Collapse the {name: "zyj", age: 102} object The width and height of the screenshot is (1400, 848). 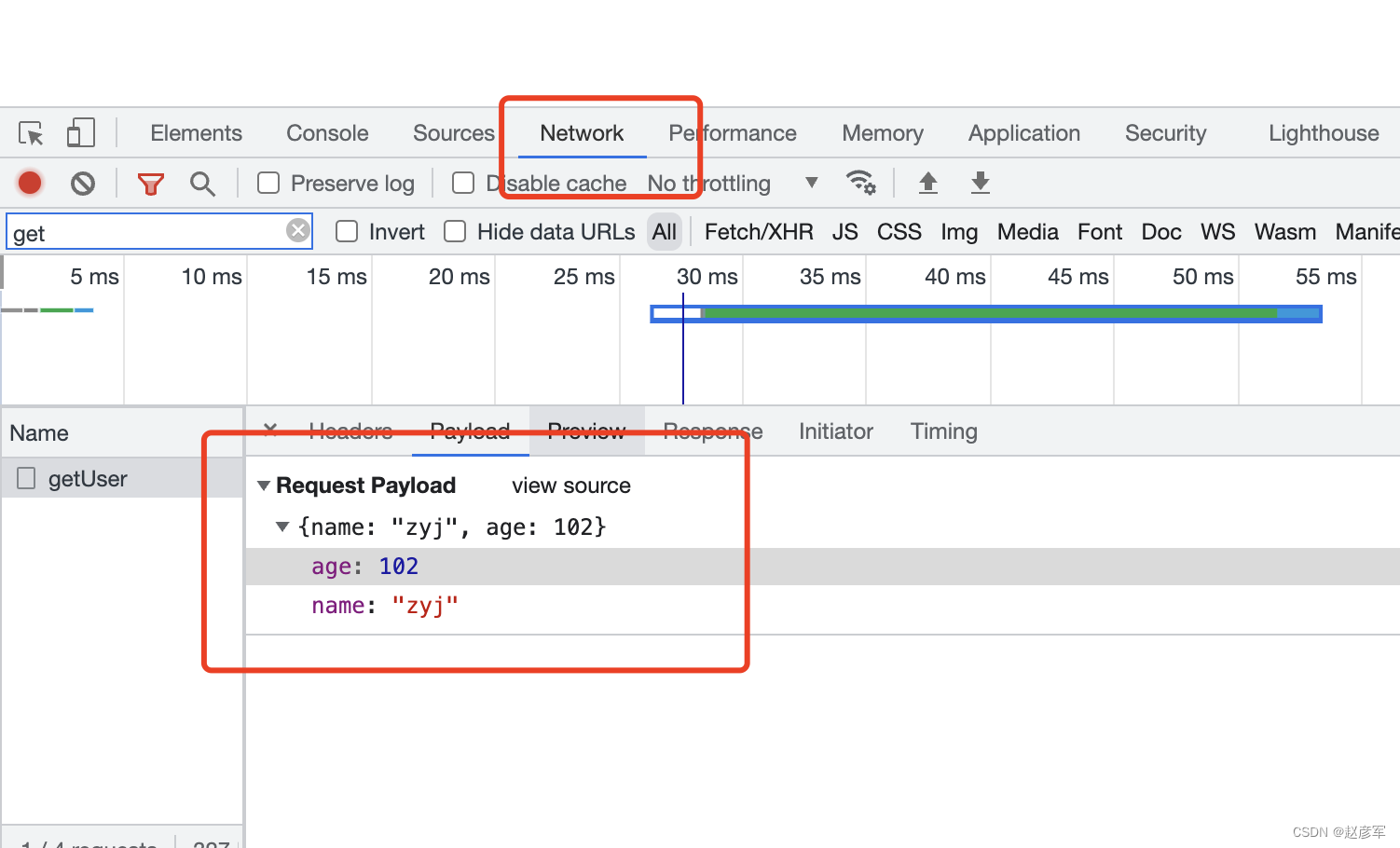click(282, 527)
